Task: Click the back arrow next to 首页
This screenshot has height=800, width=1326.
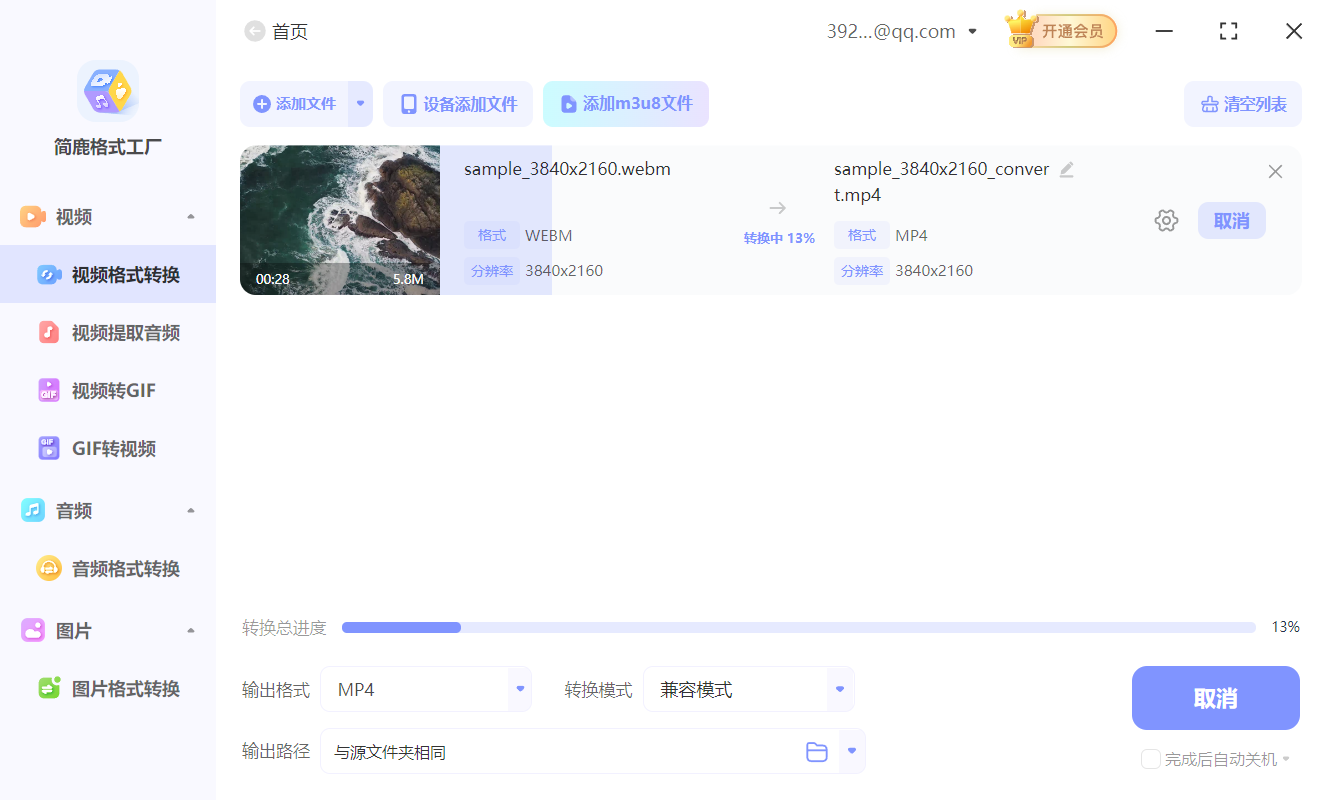Action: pyautogui.click(x=254, y=31)
